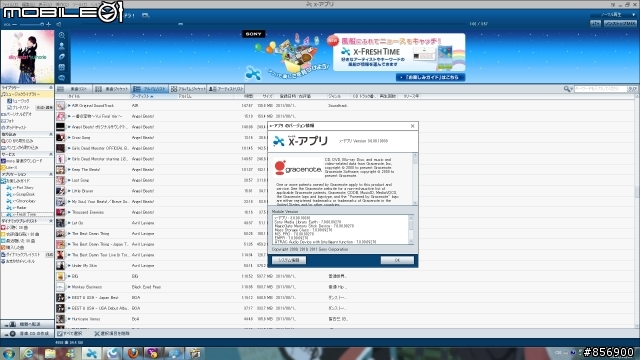The image size is (640, 360).
Task: Open x-Pict Story from the sidebar
Action: tap(22, 188)
